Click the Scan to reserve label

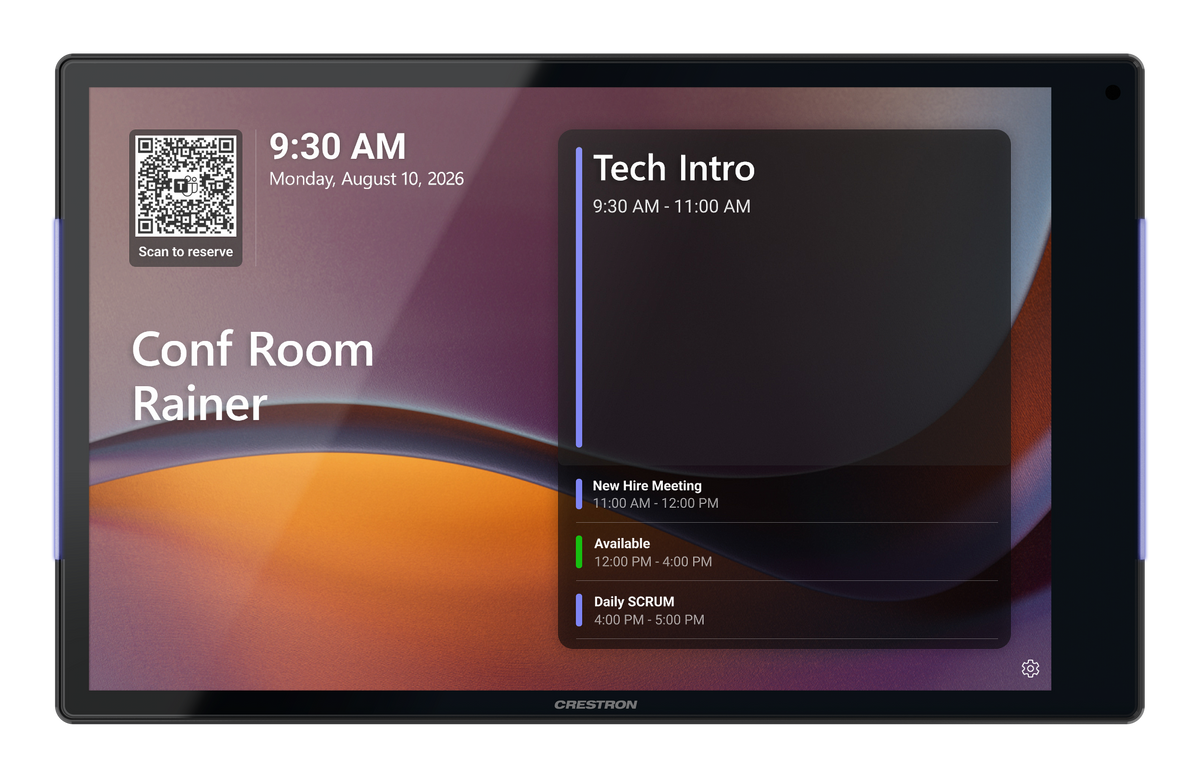point(186,252)
